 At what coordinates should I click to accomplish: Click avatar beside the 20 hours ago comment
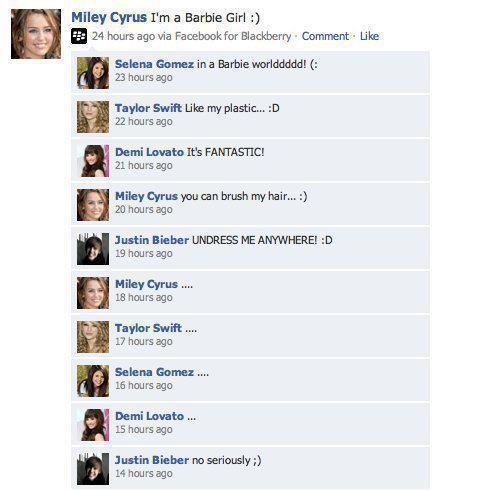point(93,205)
